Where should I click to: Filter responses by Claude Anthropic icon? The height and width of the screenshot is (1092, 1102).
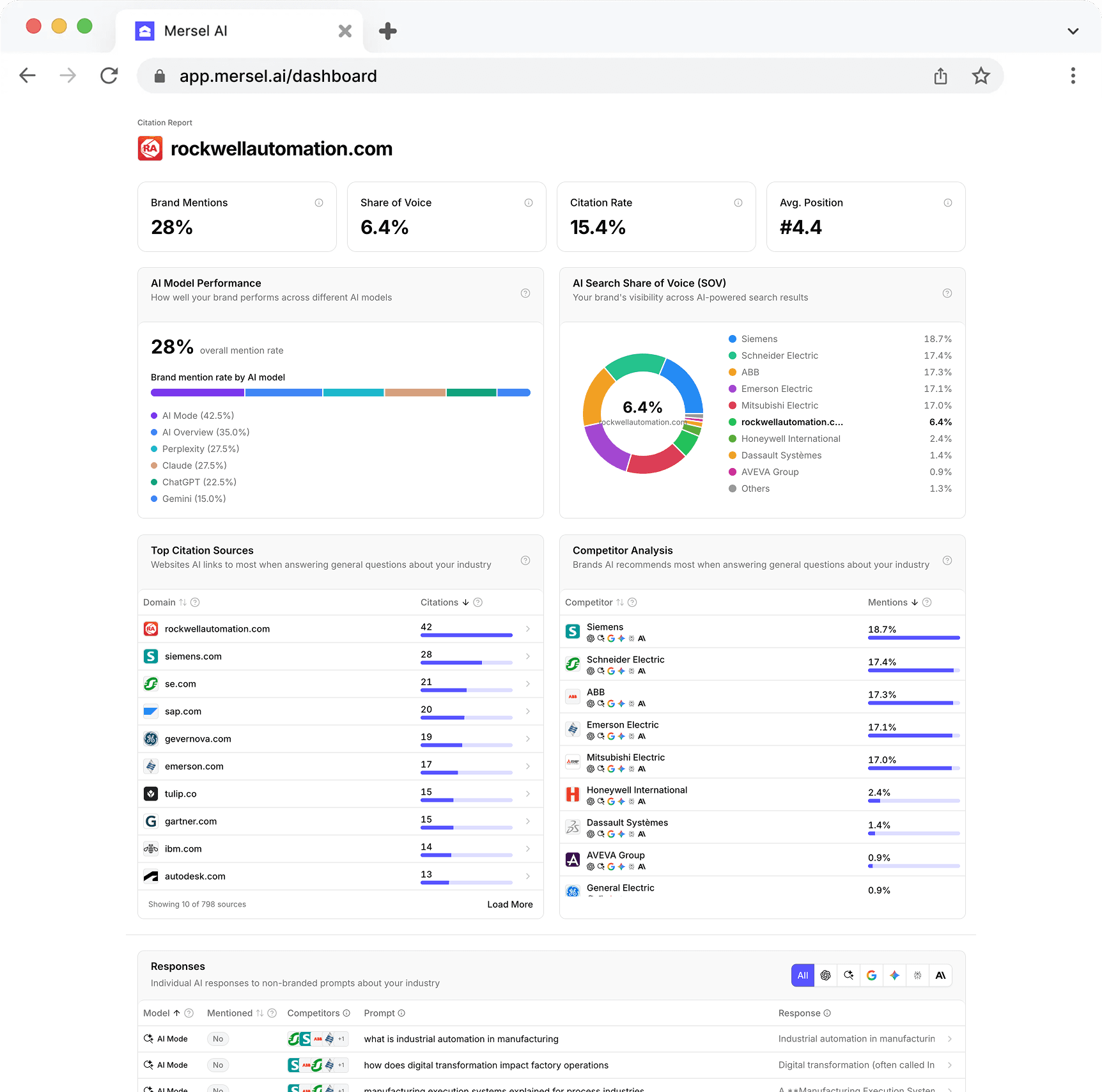(940, 975)
